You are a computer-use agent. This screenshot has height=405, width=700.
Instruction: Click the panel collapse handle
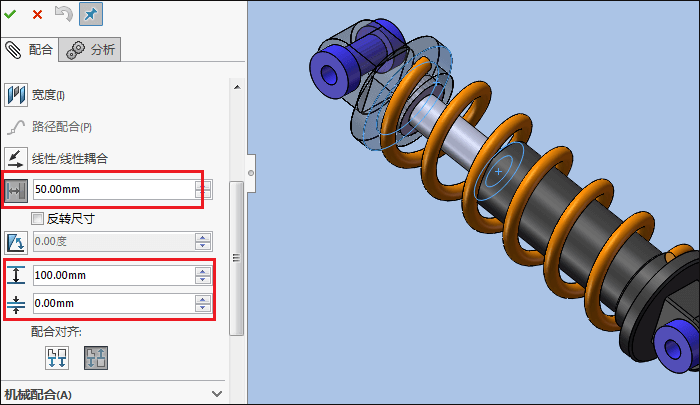coord(251,173)
